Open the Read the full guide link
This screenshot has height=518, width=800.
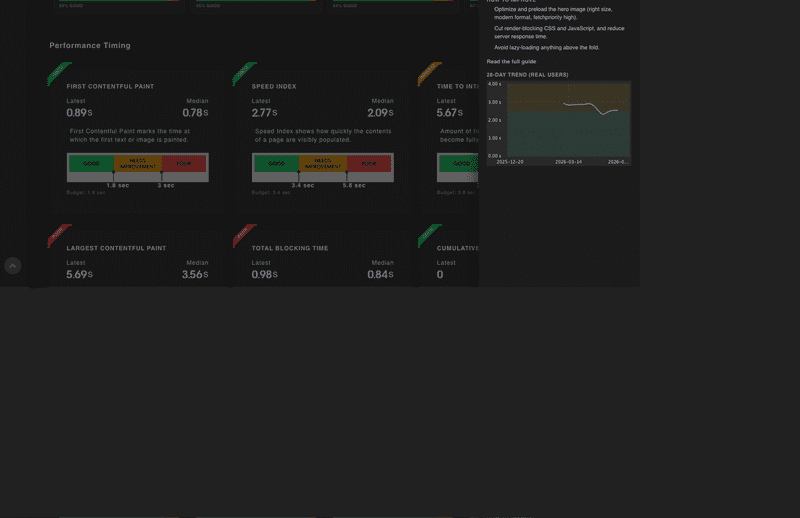point(511,62)
